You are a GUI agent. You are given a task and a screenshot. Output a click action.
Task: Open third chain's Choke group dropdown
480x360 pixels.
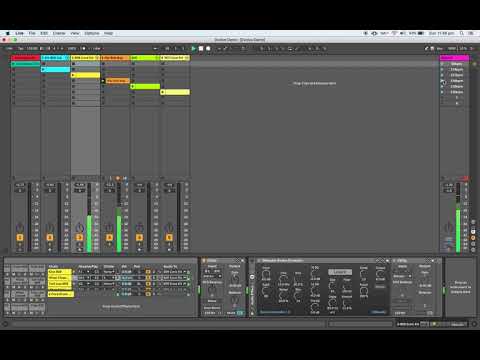109,284
